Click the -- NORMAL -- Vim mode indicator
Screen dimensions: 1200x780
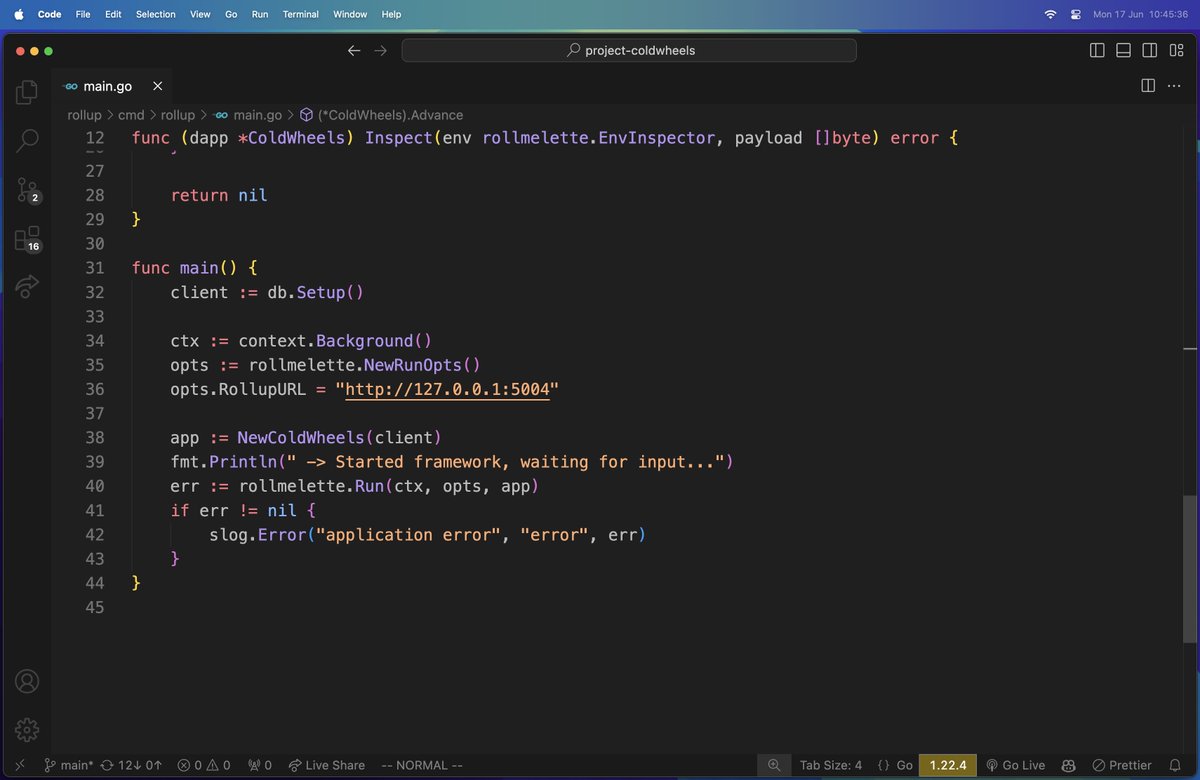[423, 765]
